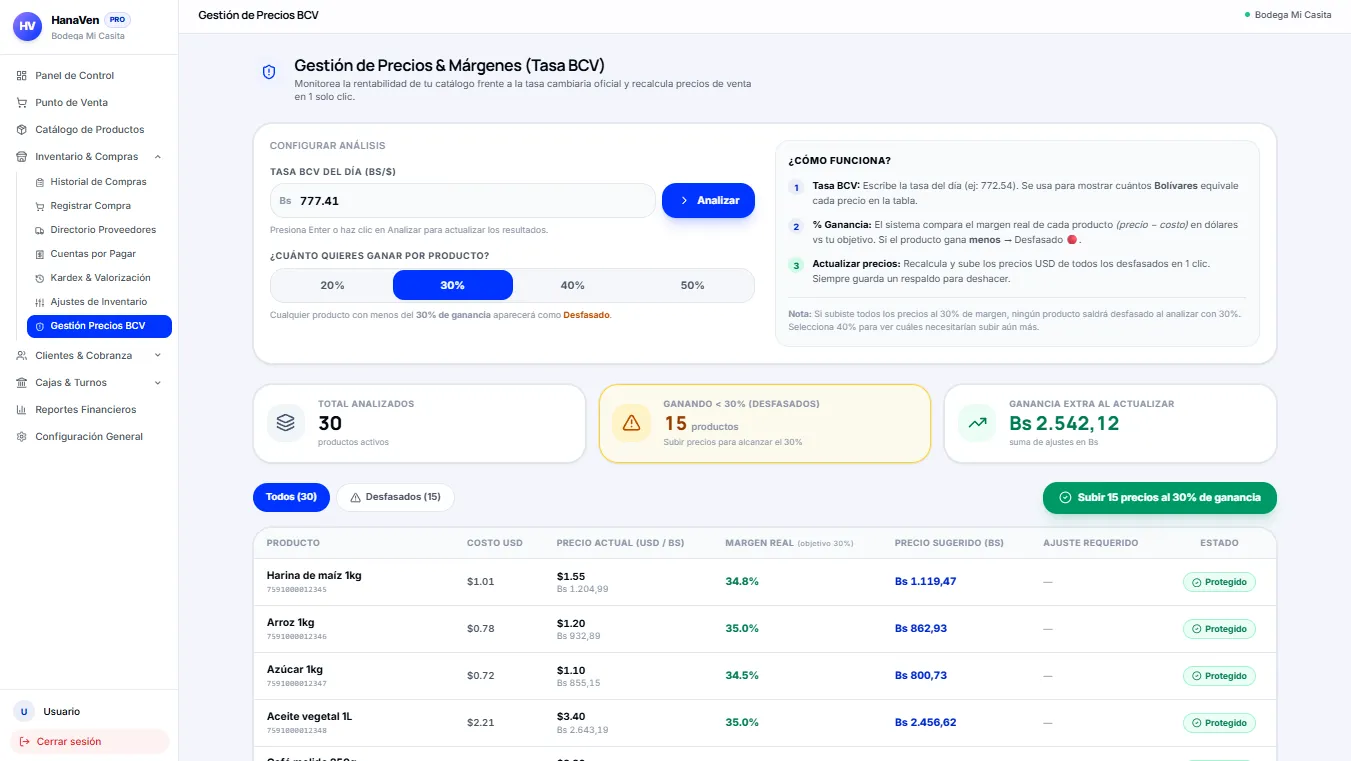Viewport: 1351px width, 761px height.
Task: Click the Catálogo de Productos box icon
Action: 22,130
